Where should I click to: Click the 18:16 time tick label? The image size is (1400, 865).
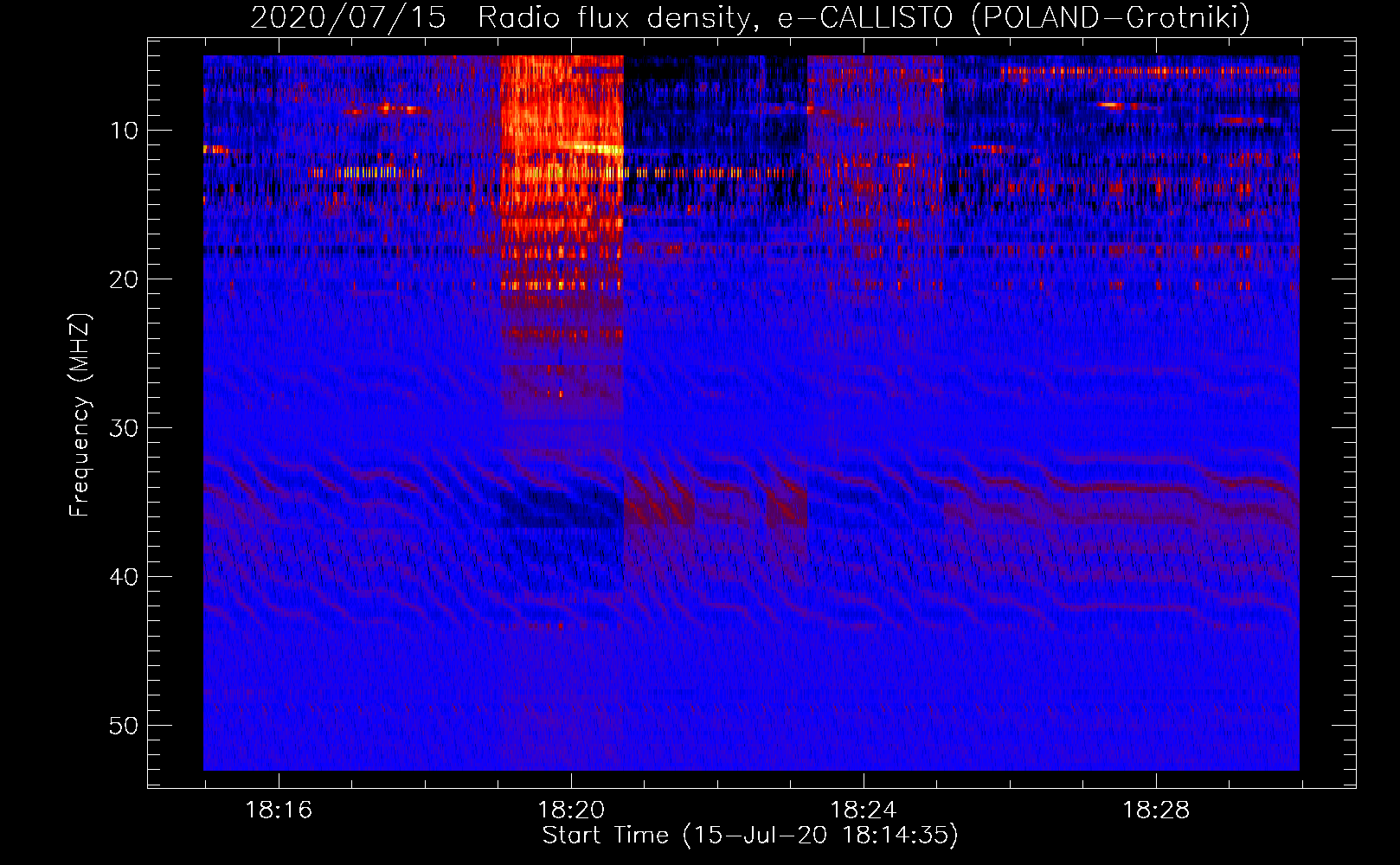pos(279,811)
